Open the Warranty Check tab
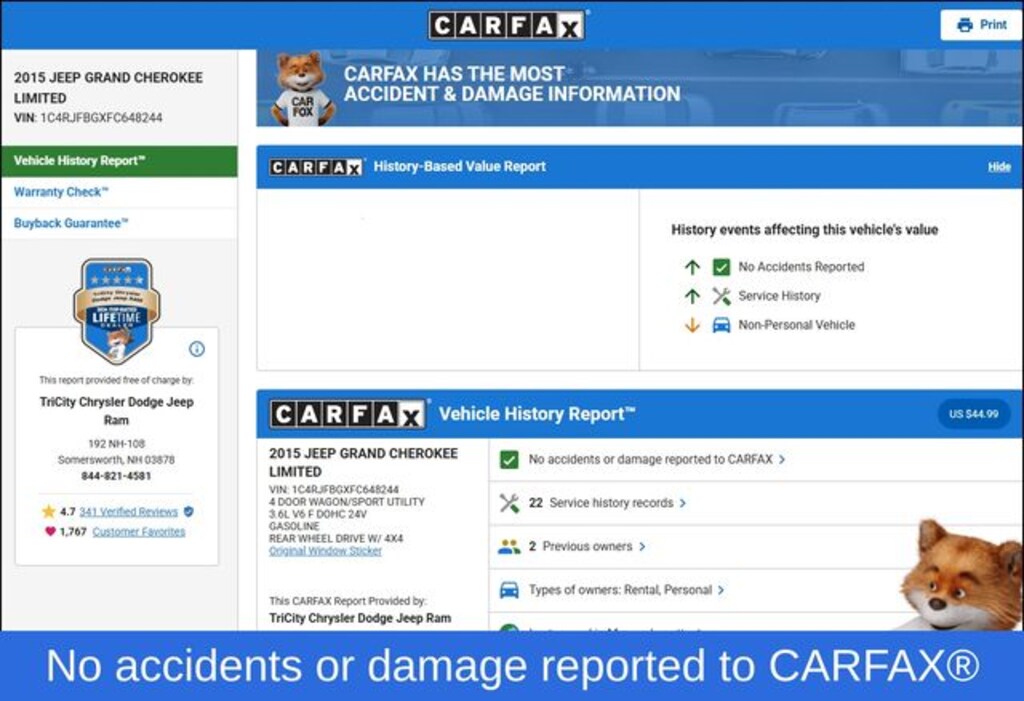Image resolution: width=1024 pixels, height=701 pixels. point(120,192)
